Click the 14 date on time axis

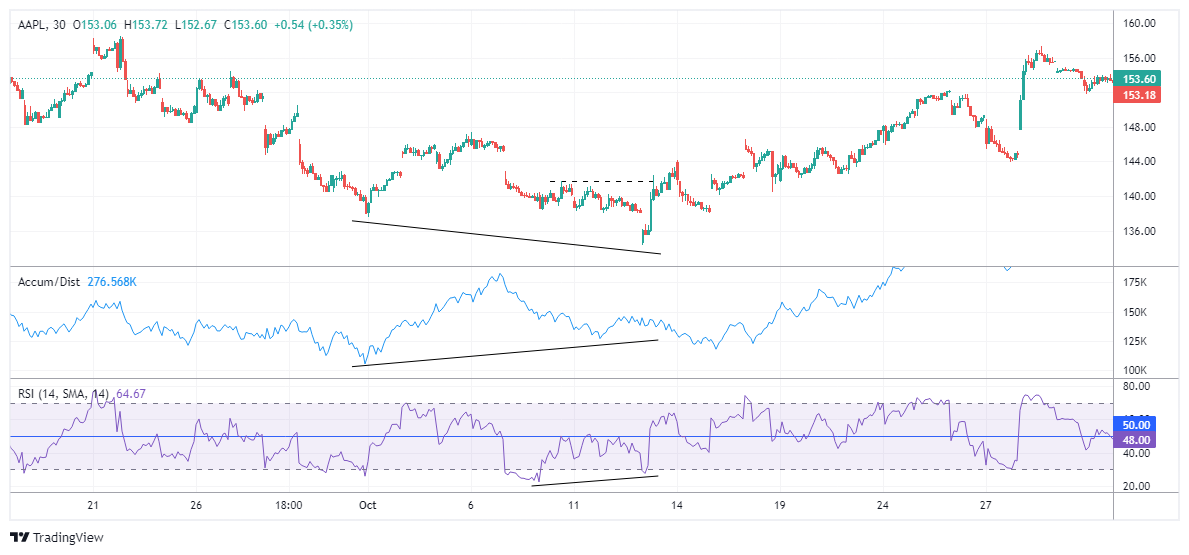tap(677, 506)
